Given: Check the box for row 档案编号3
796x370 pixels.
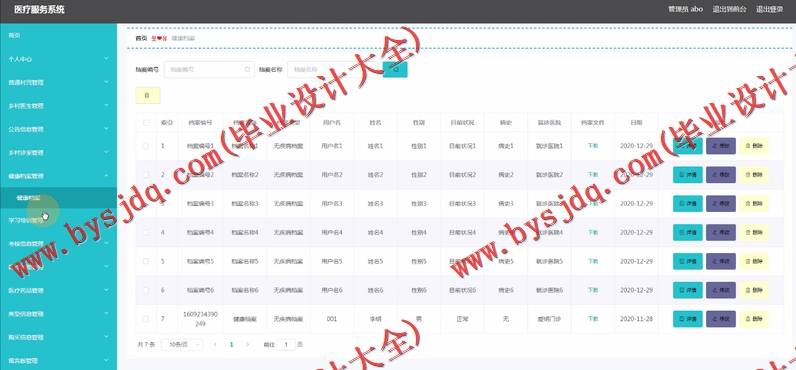Looking at the screenshot, I should click(146, 204).
